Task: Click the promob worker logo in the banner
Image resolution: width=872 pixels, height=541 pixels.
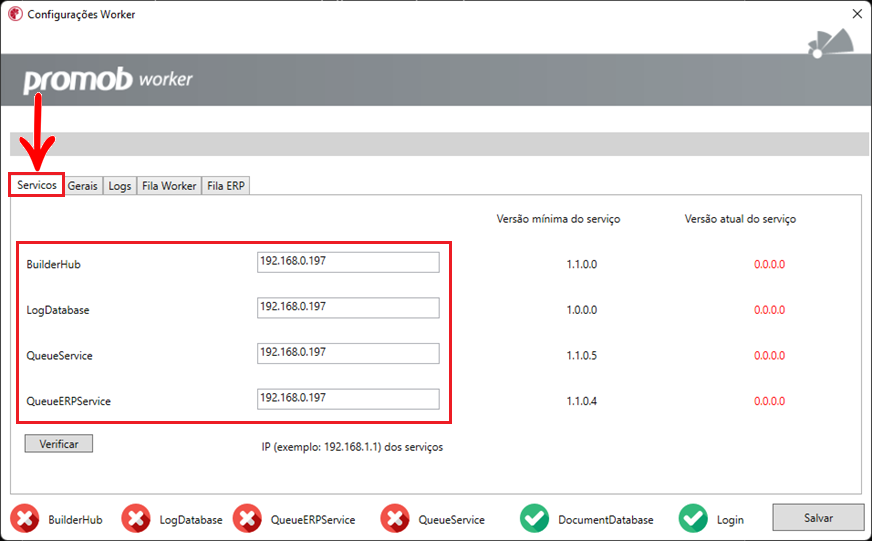Action: pos(107,80)
